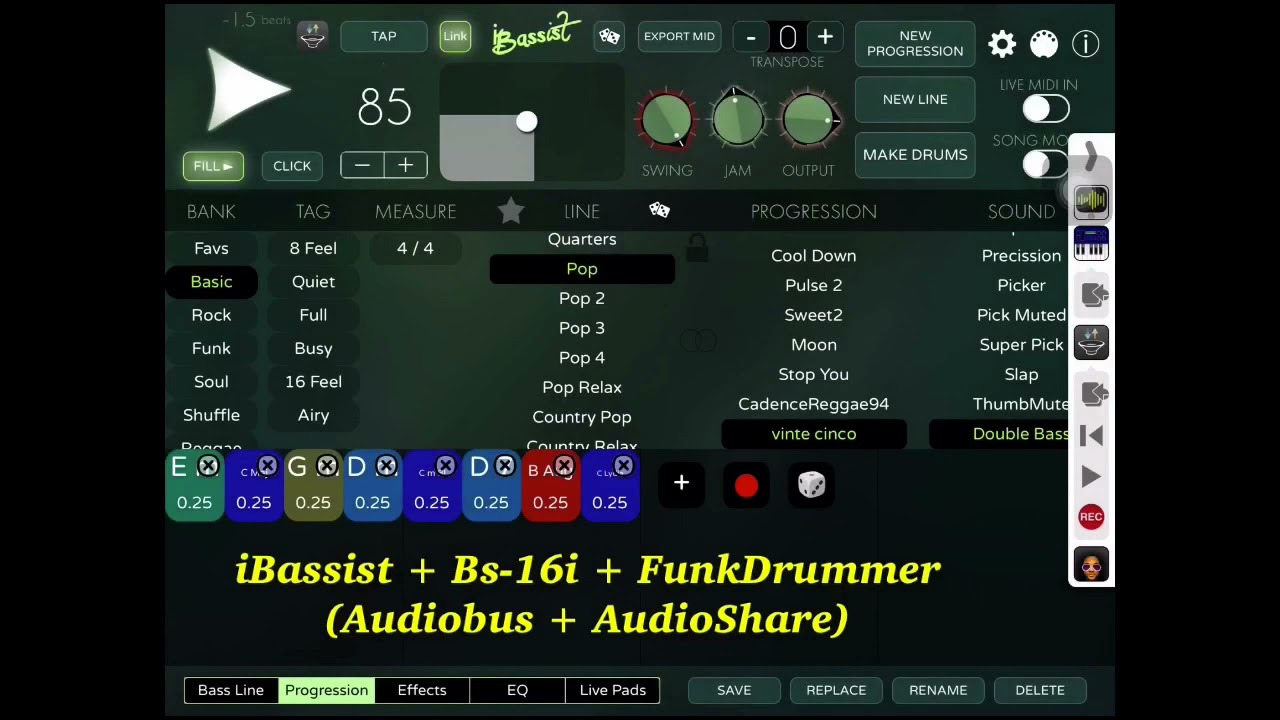Open the color palette icon
The width and height of the screenshot is (1280, 720).
(x=1043, y=44)
